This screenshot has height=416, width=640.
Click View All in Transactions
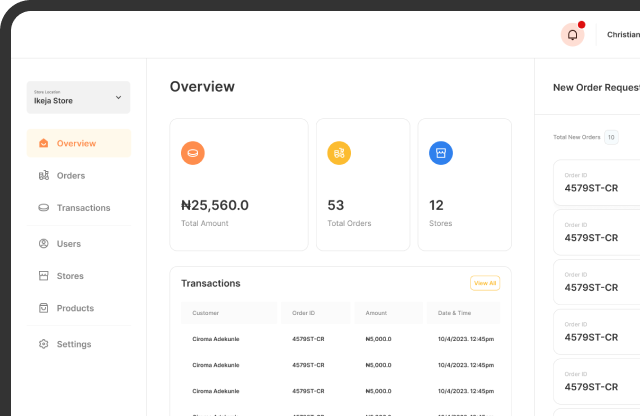click(484, 283)
